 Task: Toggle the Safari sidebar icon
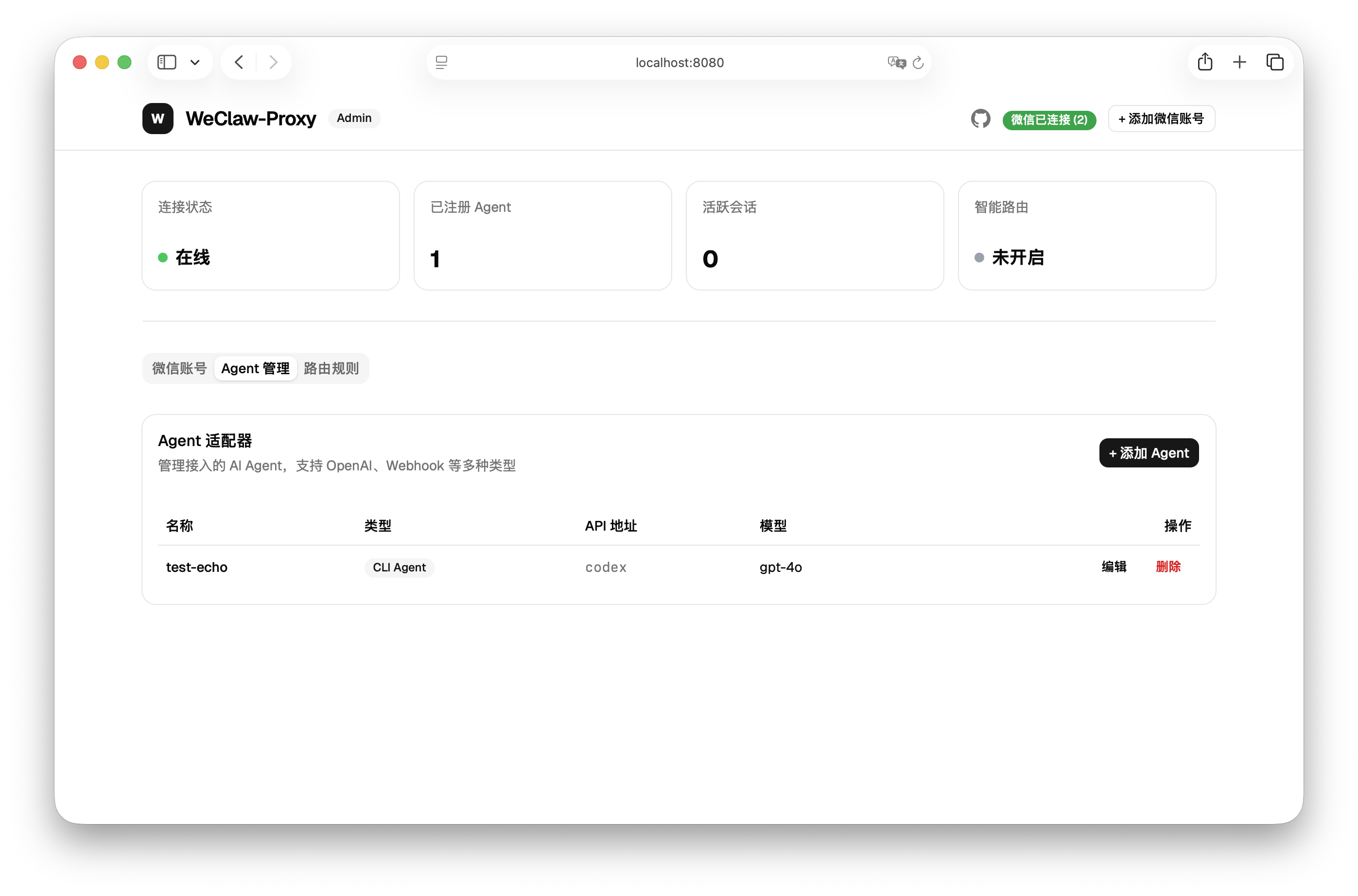pyautogui.click(x=167, y=62)
